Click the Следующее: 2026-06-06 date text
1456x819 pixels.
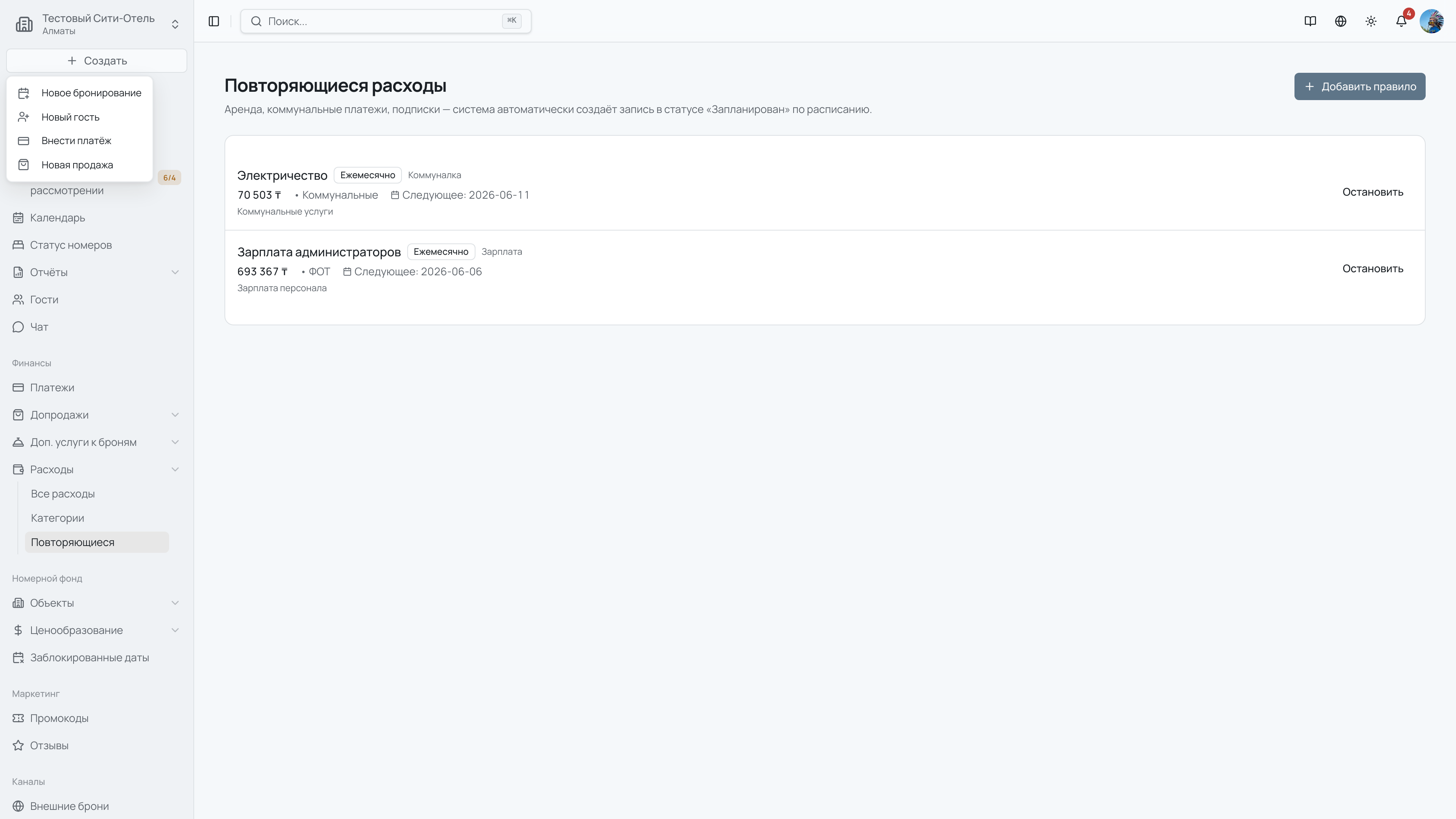point(418,272)
